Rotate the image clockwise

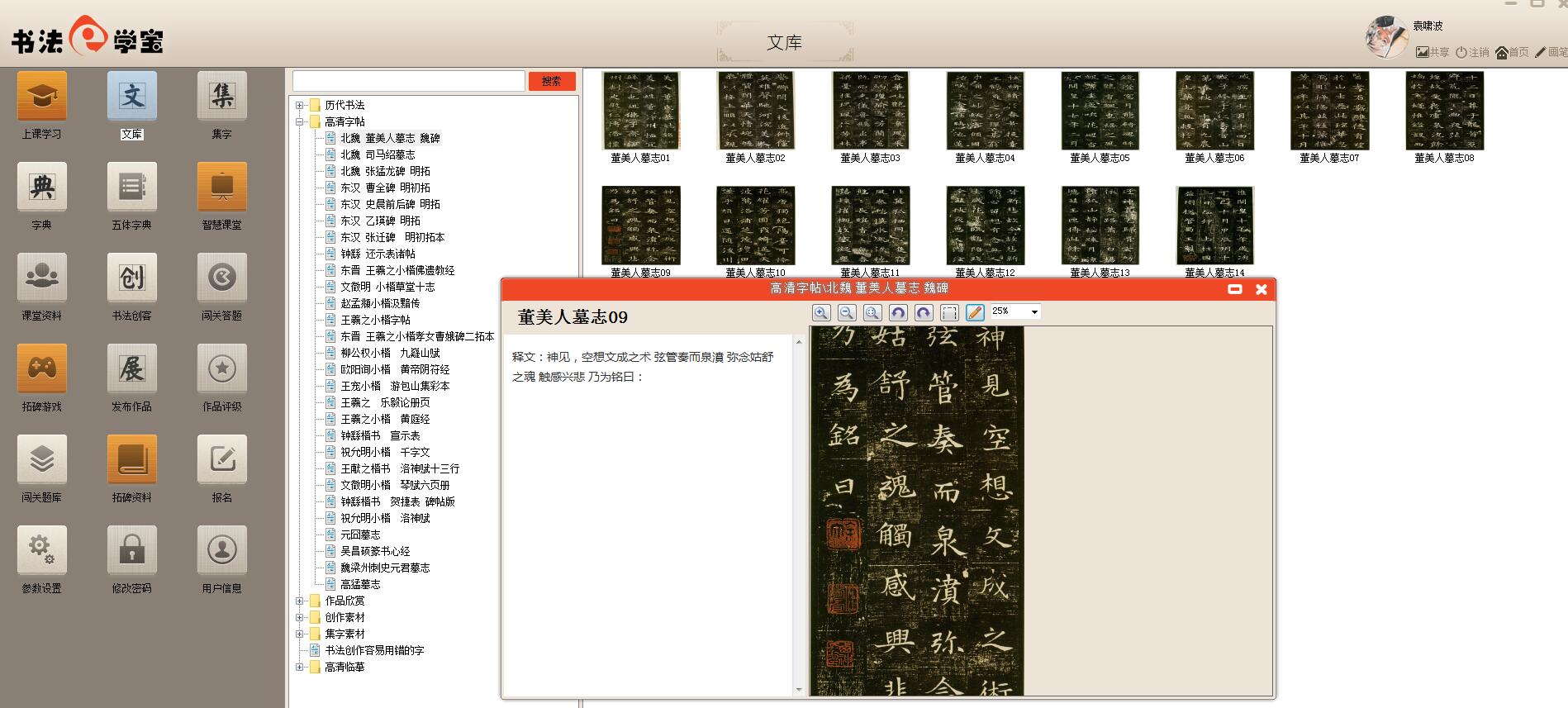(x=924, y=312)
